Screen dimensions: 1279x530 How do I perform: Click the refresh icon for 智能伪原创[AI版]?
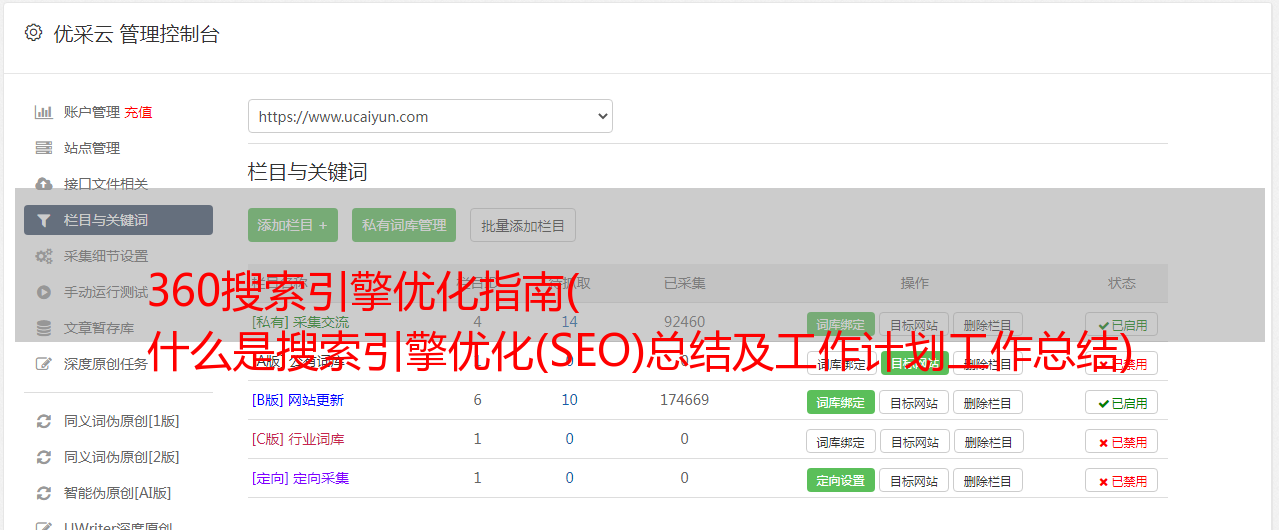44,493
